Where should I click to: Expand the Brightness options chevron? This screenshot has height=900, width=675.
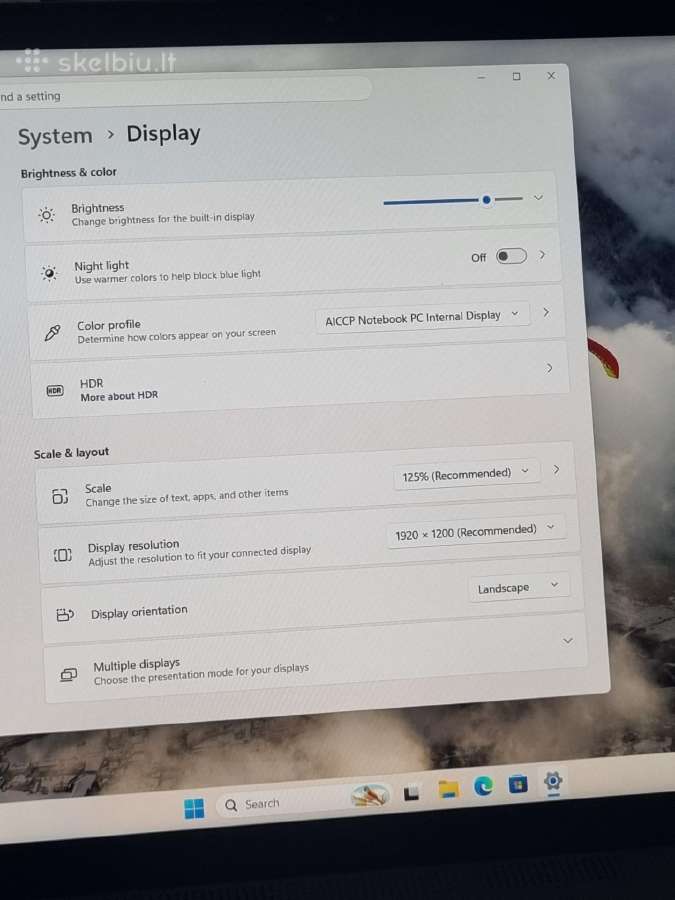(538, 197)
